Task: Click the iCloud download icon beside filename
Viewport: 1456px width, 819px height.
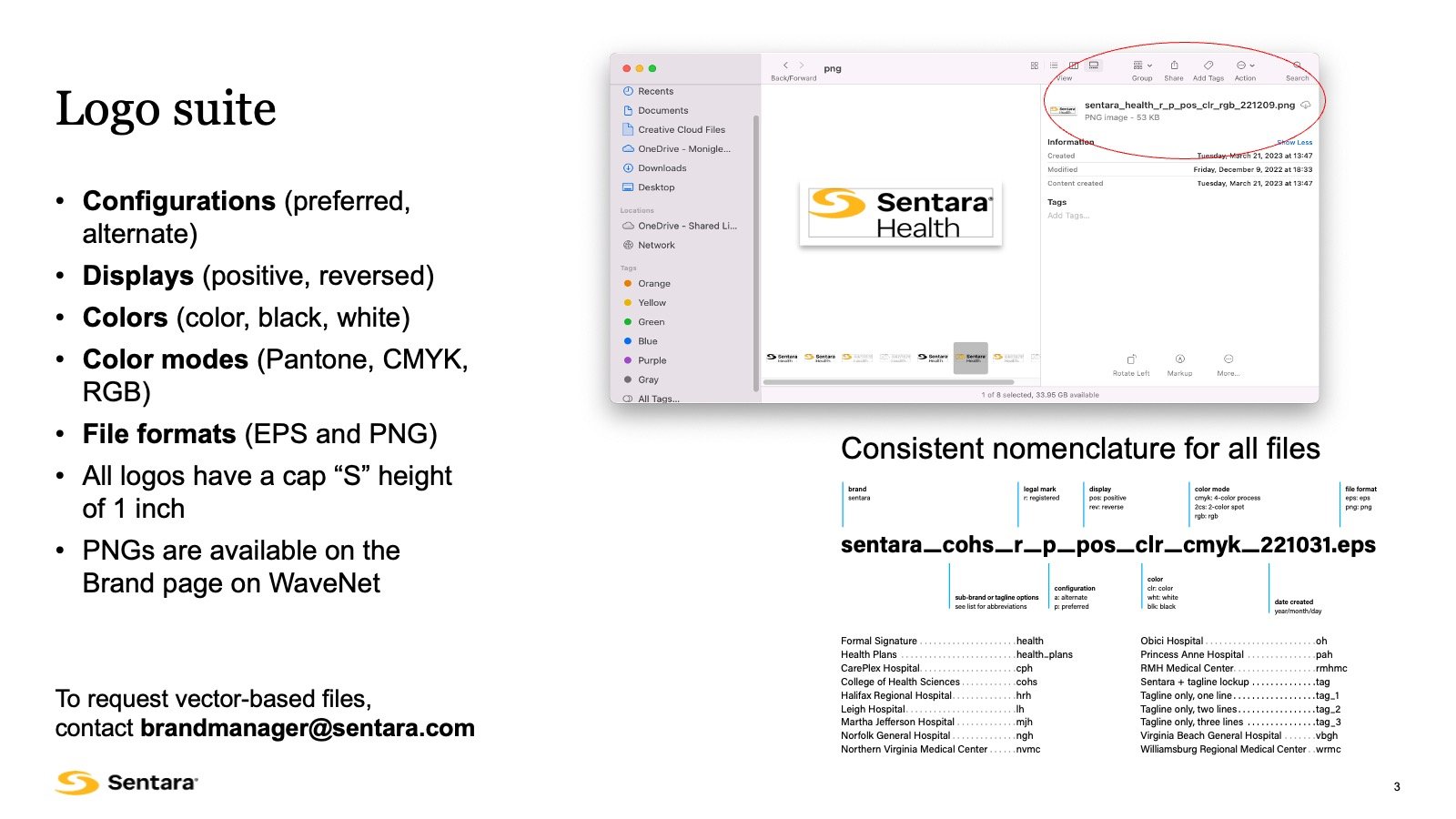Action: coord(1306,105)
